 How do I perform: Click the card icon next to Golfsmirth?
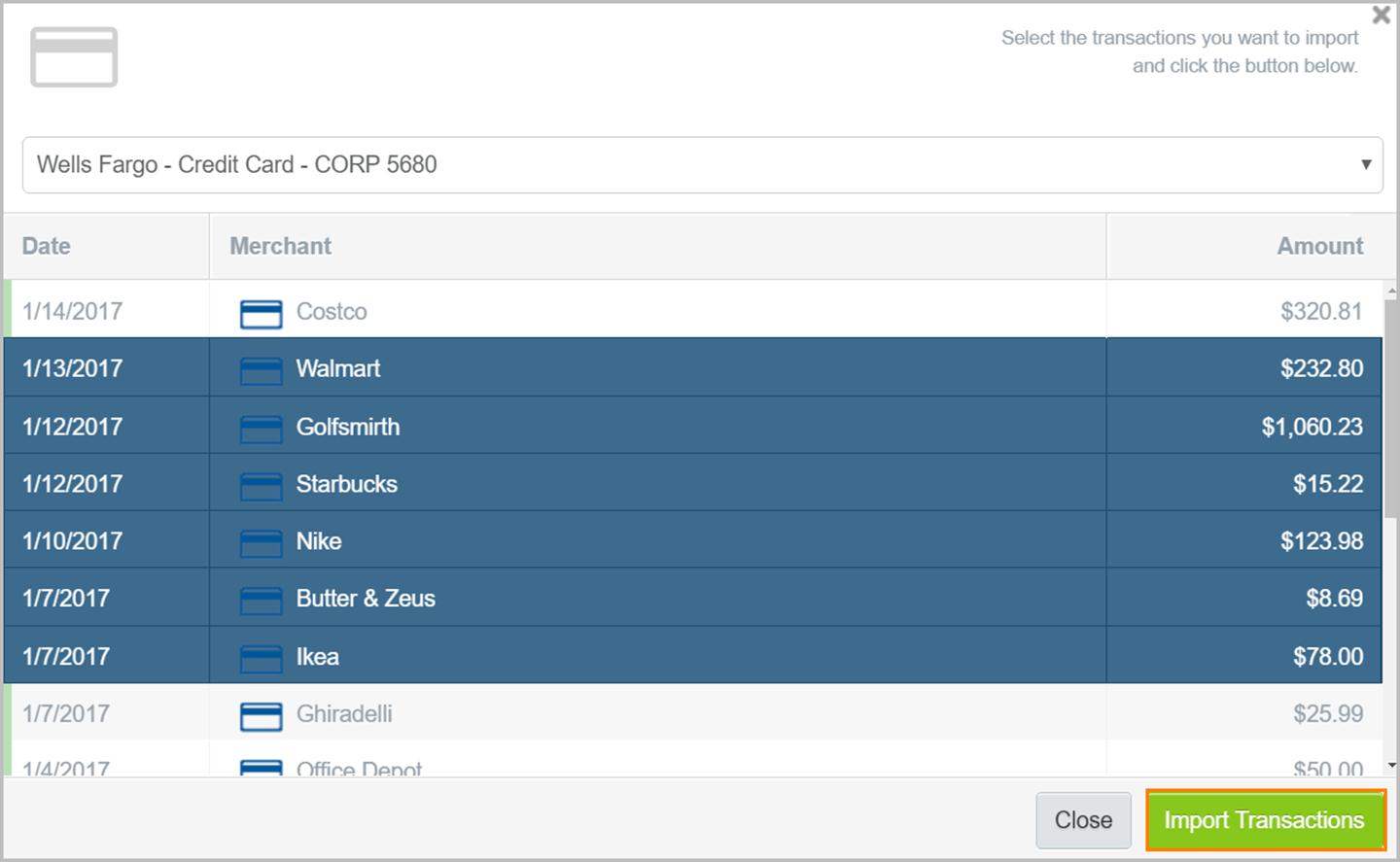coord(261,429)
